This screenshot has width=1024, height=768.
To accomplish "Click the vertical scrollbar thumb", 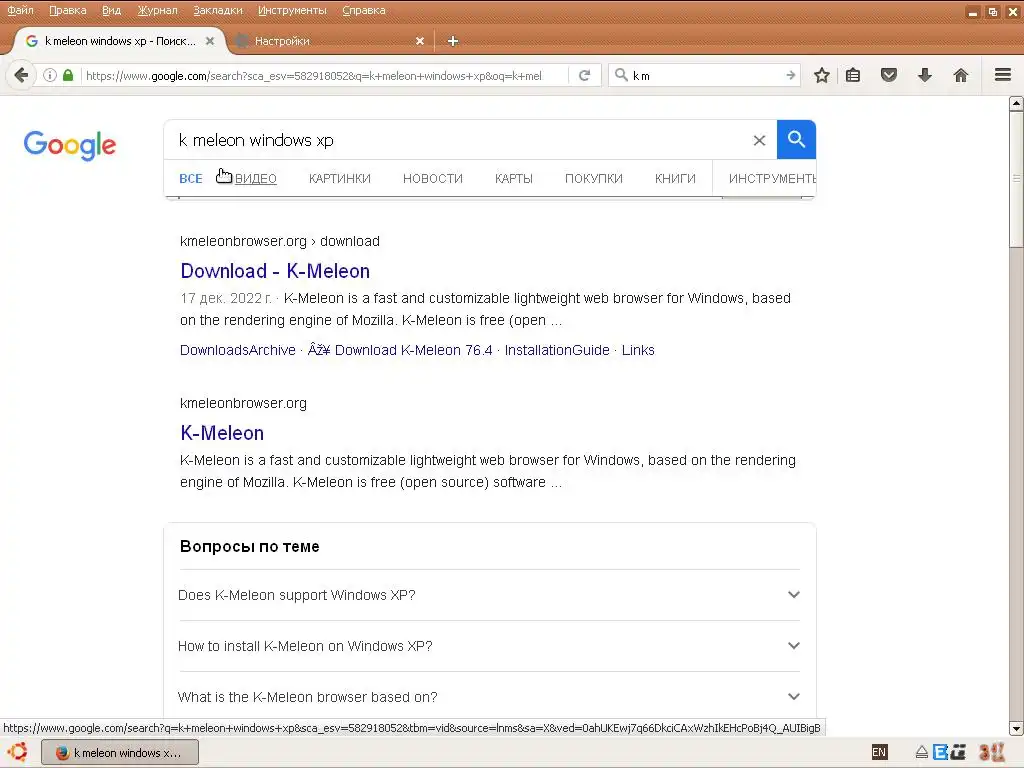I will coord(1016,179).
